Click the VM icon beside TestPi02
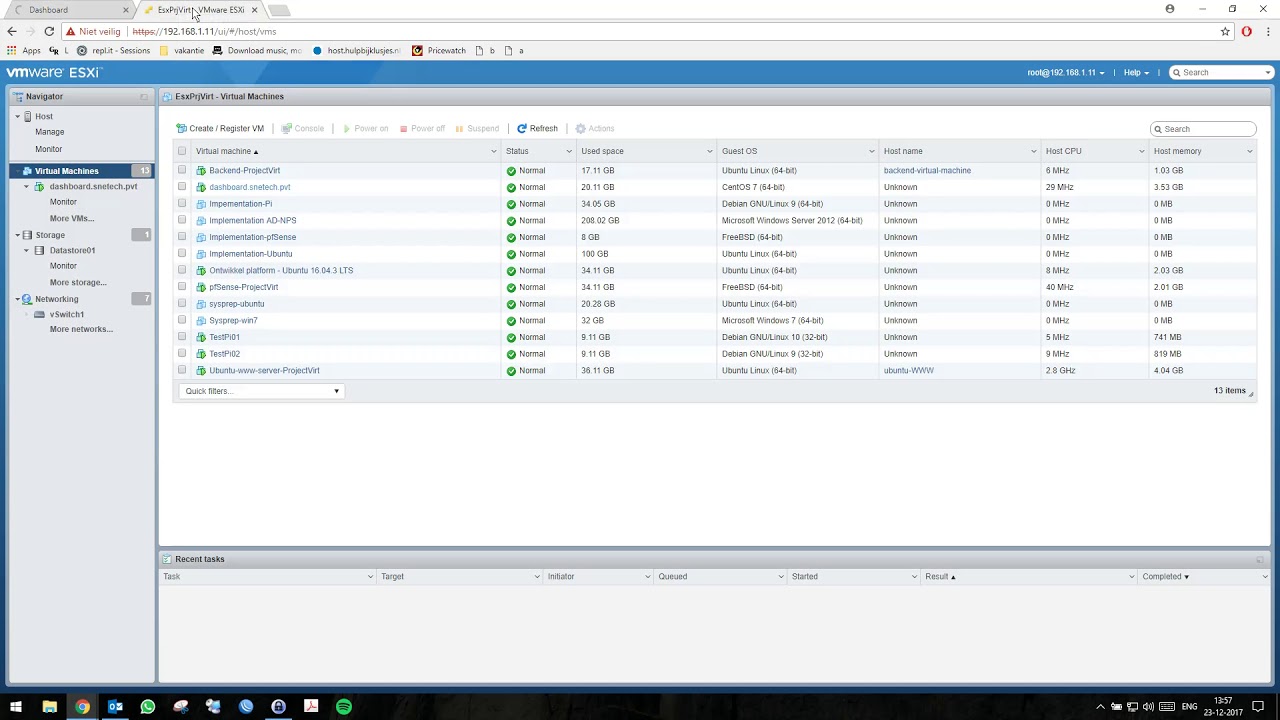 [201, 354]
